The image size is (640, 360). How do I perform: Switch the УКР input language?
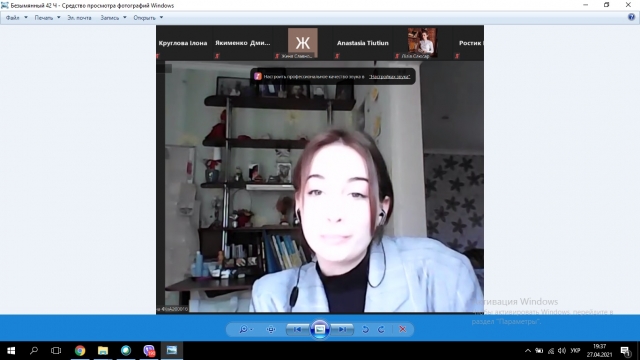(x=576, y=351)
